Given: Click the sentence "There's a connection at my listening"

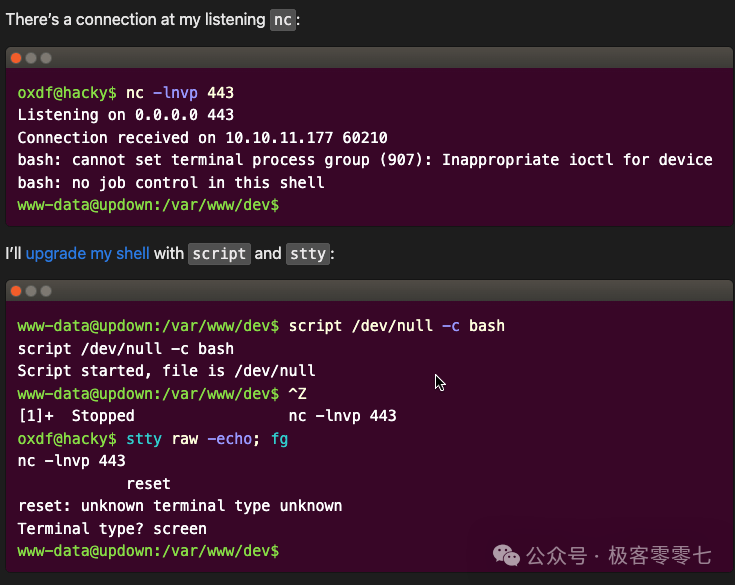Looking at the screenshot, I should [135, 20].
